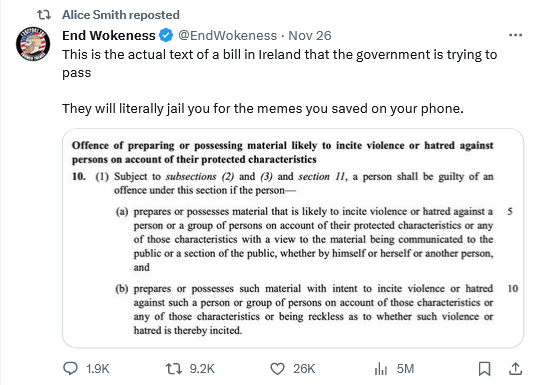The image size is (535, 385).
Task: Click the small repost icon beside Alice Smith
Action: coord(44,15)
